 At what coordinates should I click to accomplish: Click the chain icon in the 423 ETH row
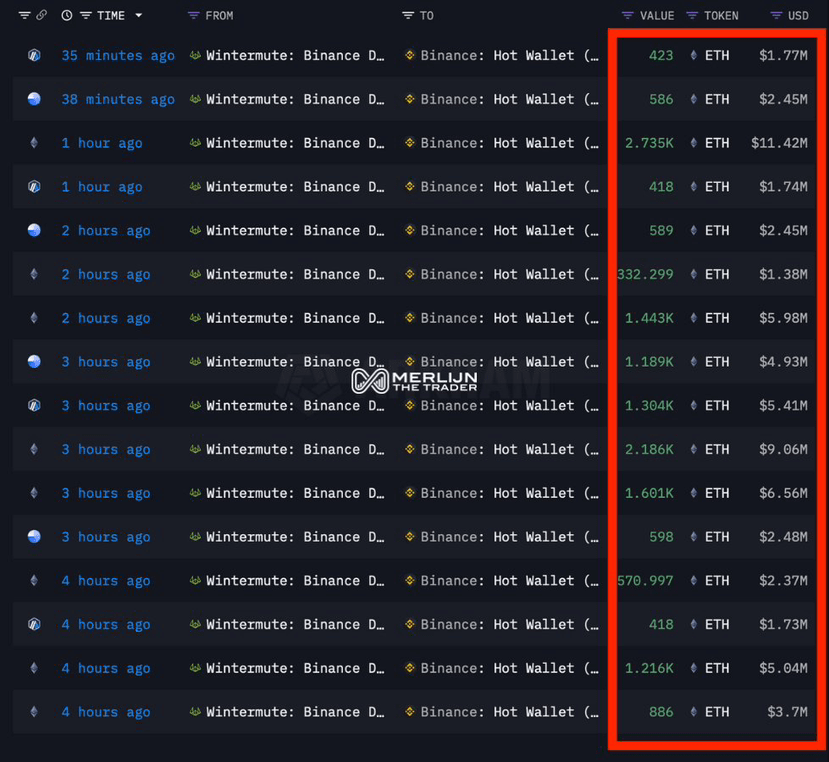(x=34, y=55)
